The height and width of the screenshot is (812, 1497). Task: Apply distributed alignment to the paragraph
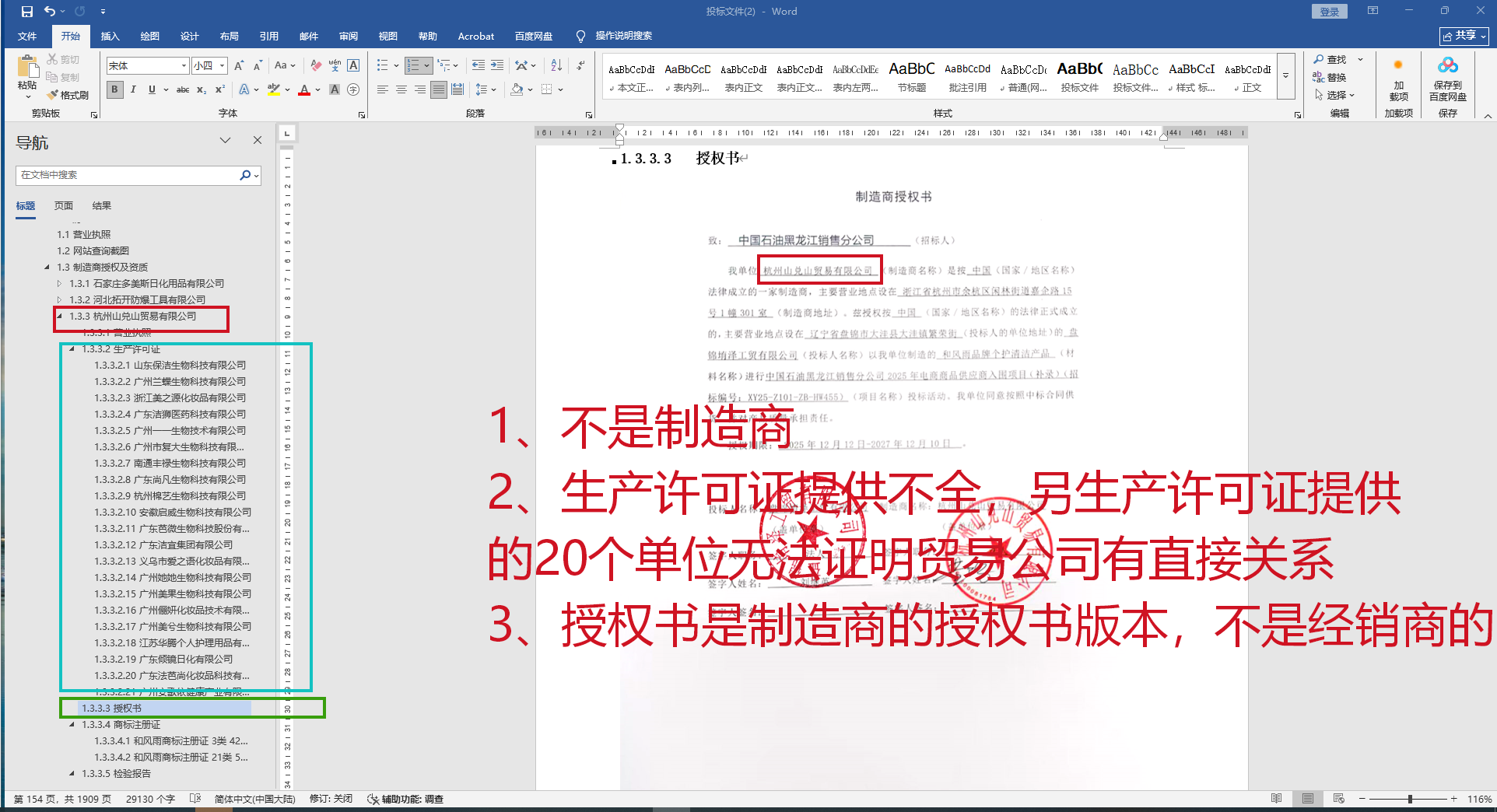(458, 89)
